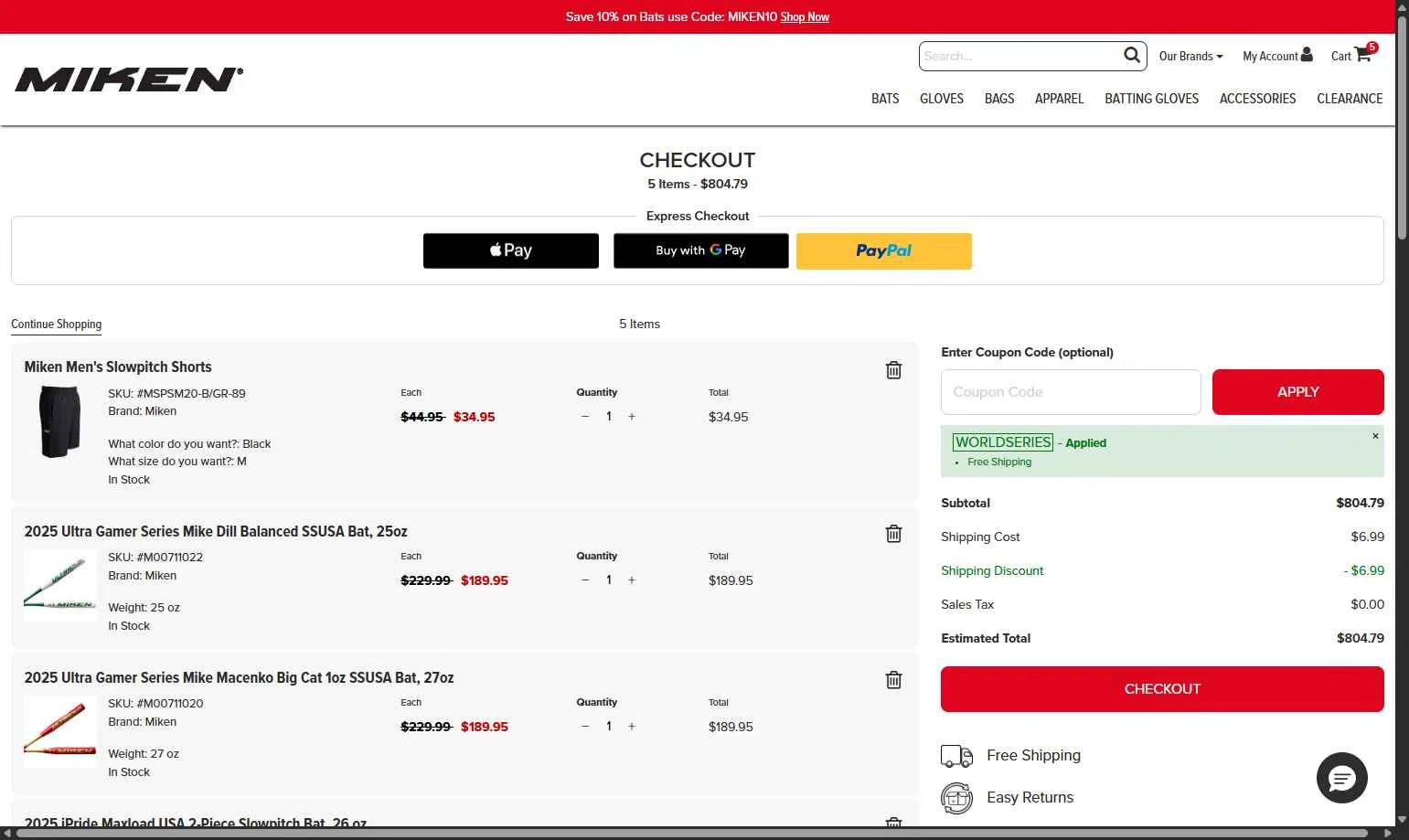
Task: Click the black shorts product thumbnail
Action: pos(59,421)
